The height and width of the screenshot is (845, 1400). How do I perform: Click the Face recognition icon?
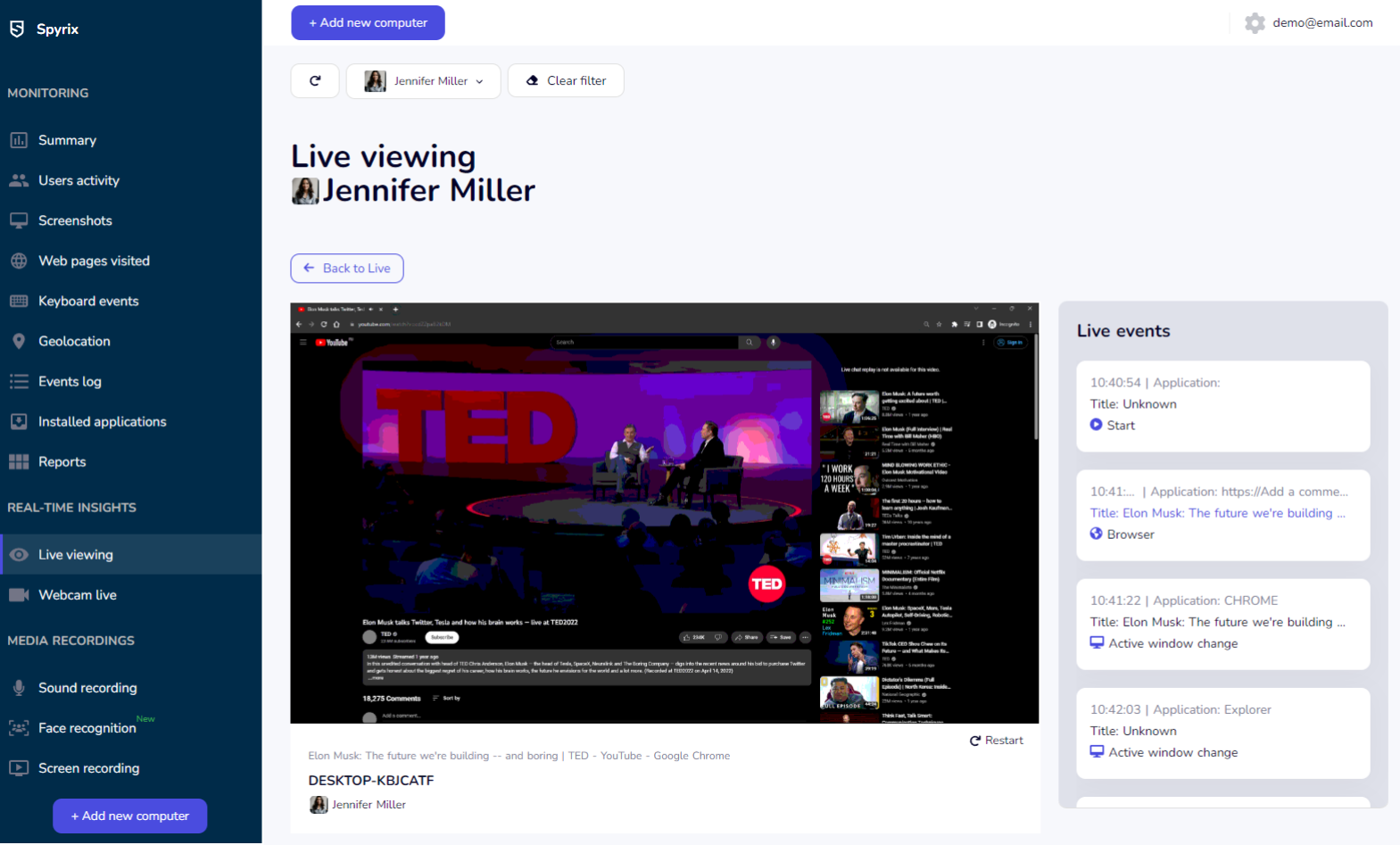pos(19,728)
